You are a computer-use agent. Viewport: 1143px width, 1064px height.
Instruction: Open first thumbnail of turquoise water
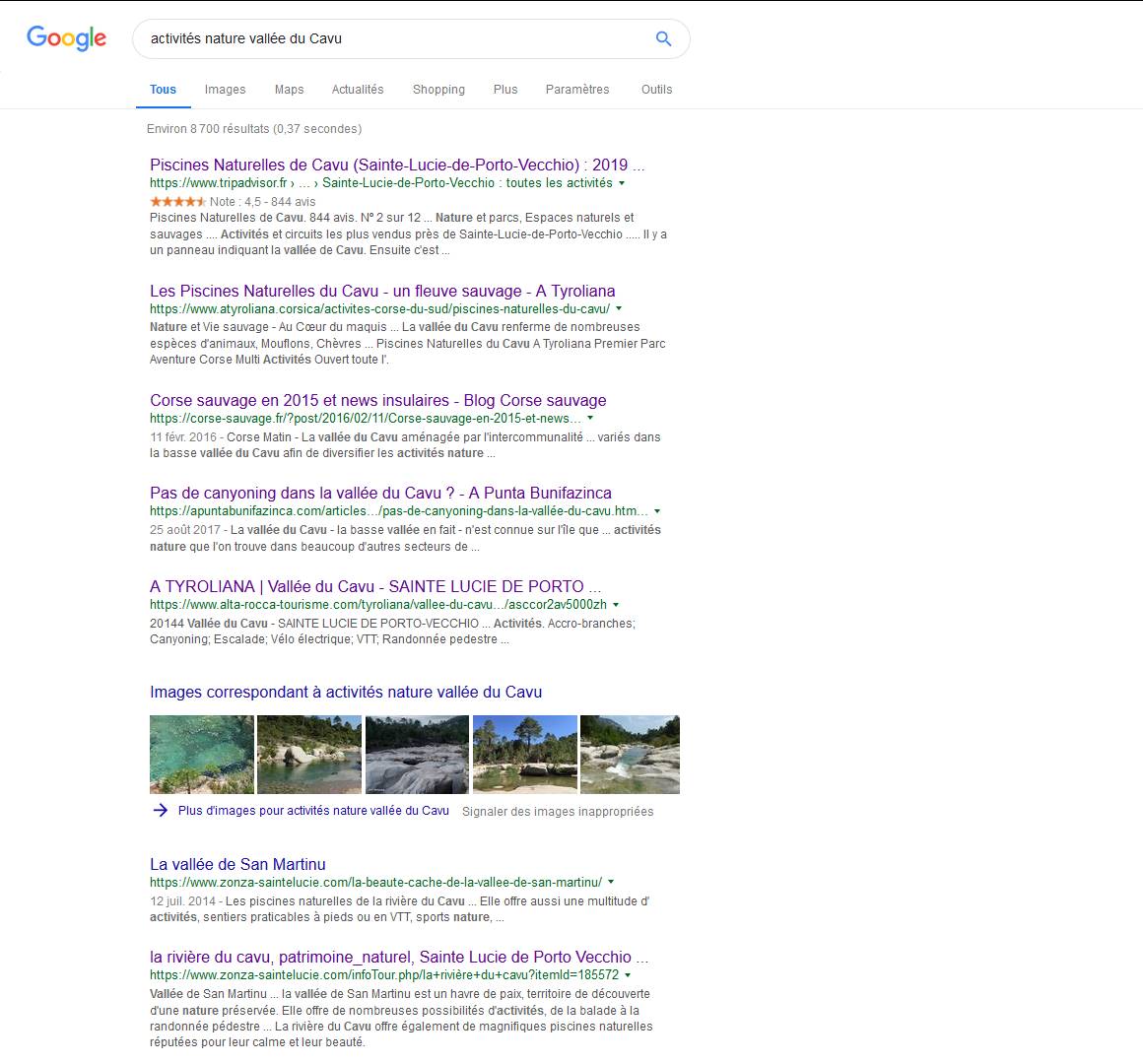tap(202, 755)
